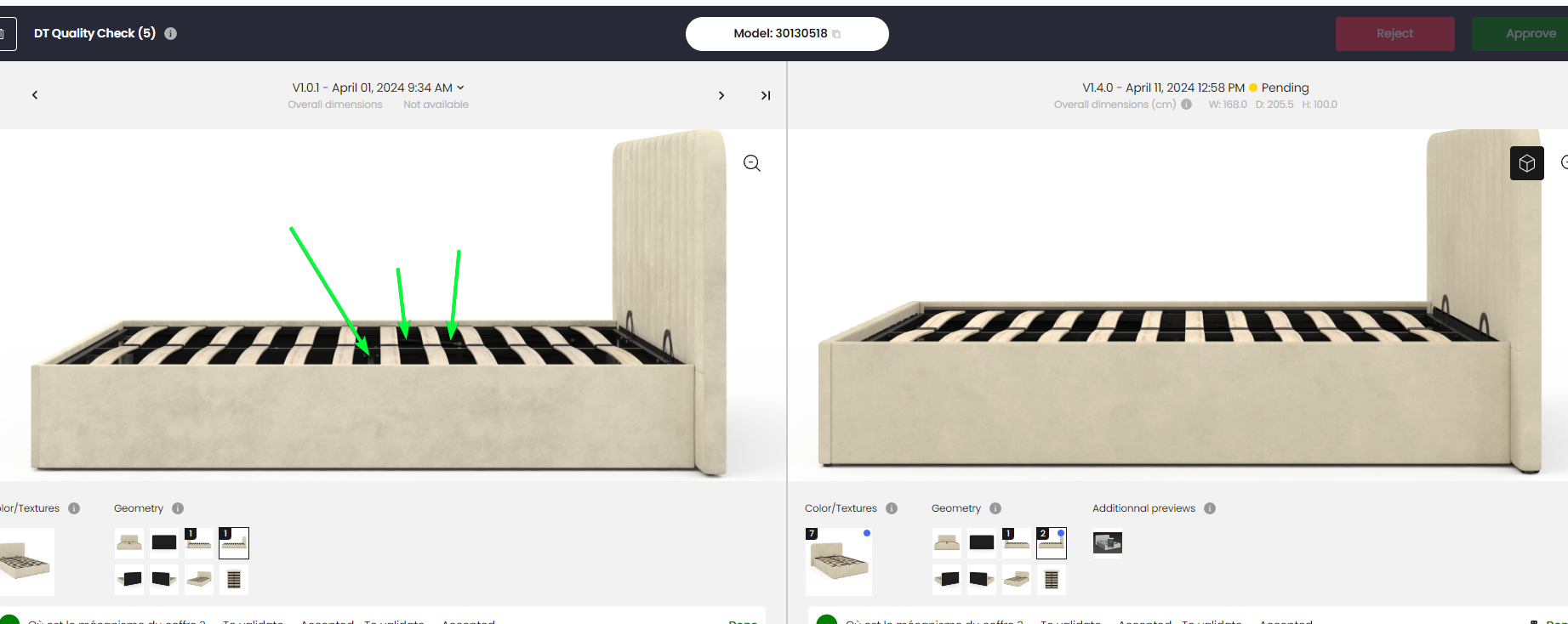Reject the model with the Reject button
Image resolution: width=1568 pixels, height=624 pixels.
[x=1394, y=34]
